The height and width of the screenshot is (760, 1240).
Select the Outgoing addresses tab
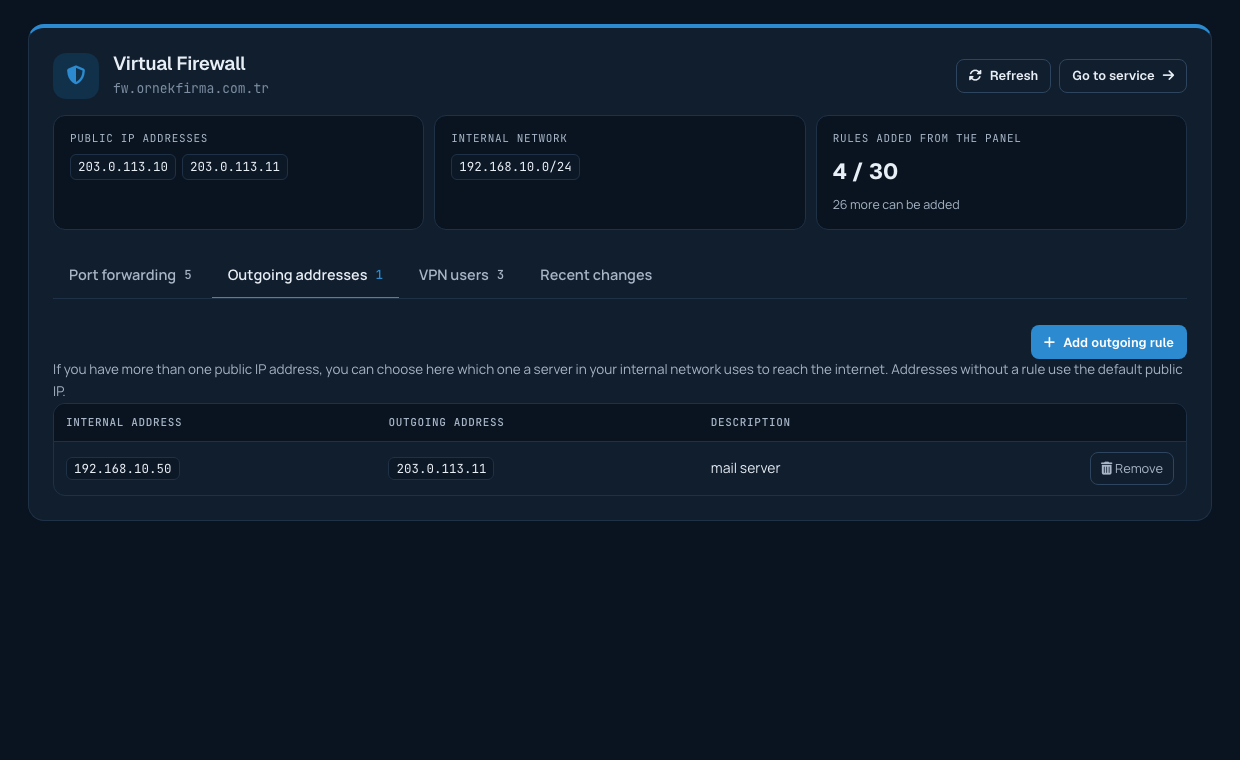pos(305,275)
